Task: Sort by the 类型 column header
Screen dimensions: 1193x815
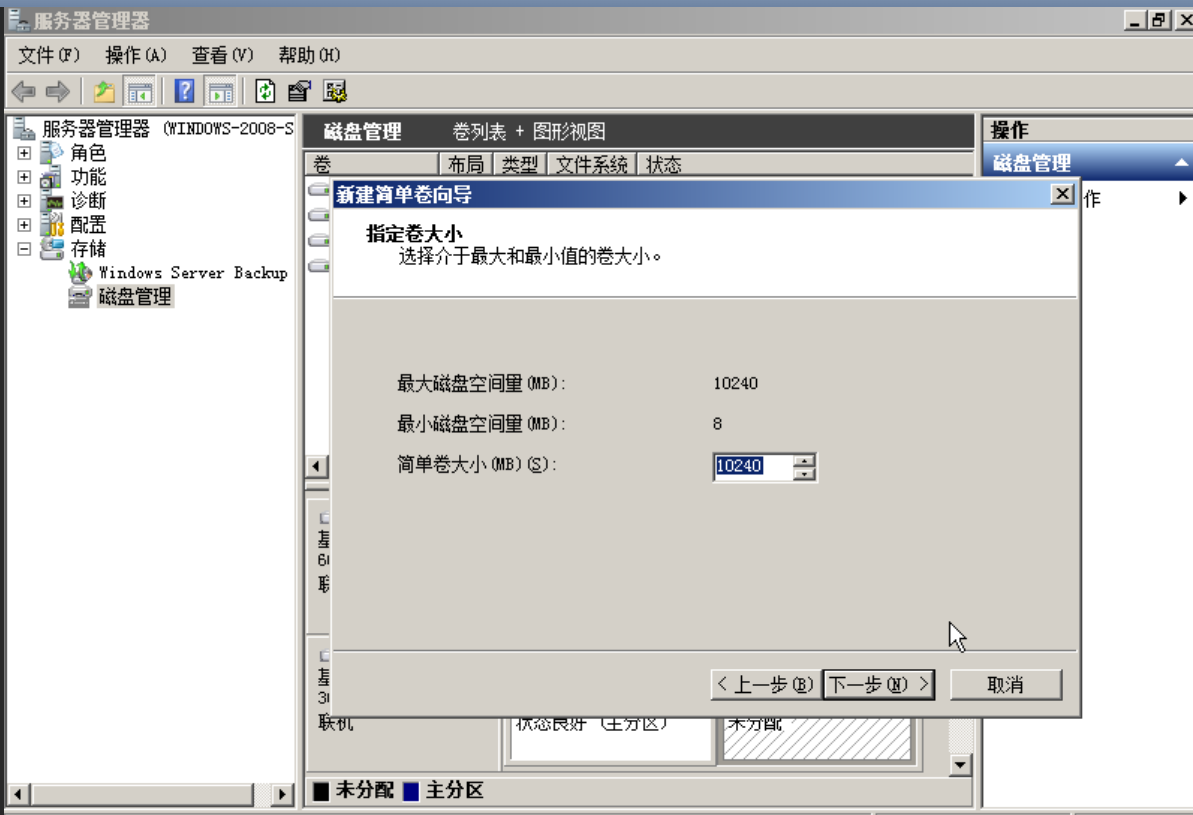Action: pos(520,164)
